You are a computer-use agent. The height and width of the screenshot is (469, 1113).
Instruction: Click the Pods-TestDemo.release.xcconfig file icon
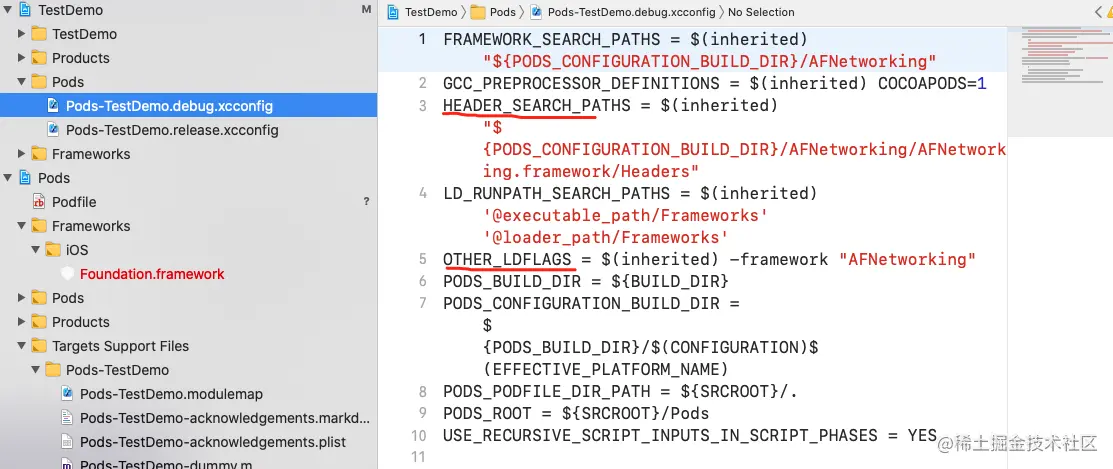click(53, 130)
